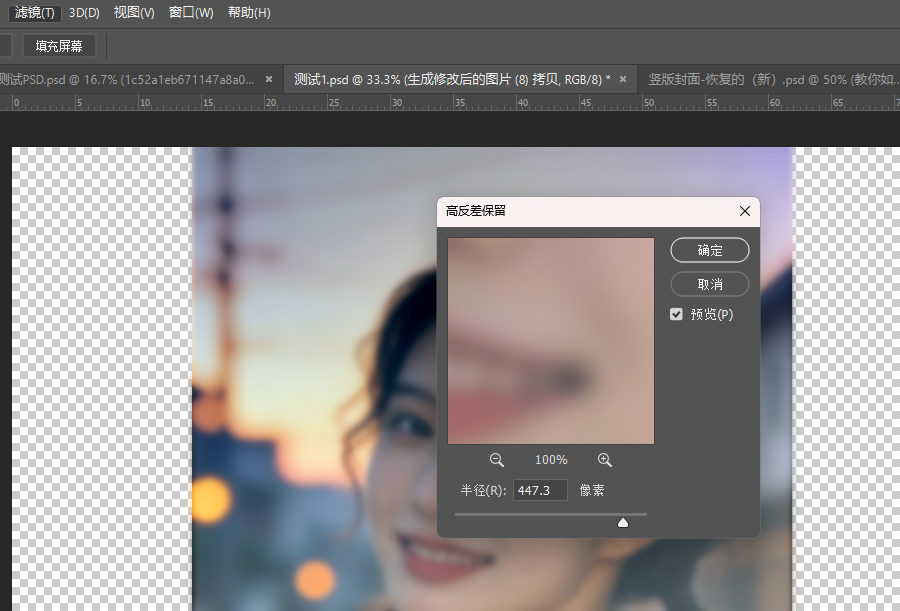Open the 滤镜(T) menu
The width and height of the screenshot is (900, 611).
click(35, 13)
